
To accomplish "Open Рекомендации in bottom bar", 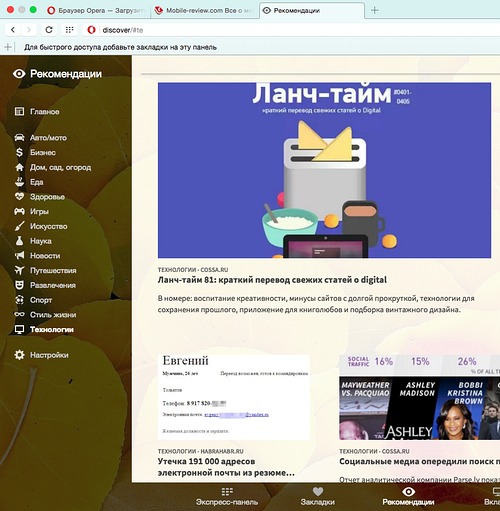I will coord(408,496).
